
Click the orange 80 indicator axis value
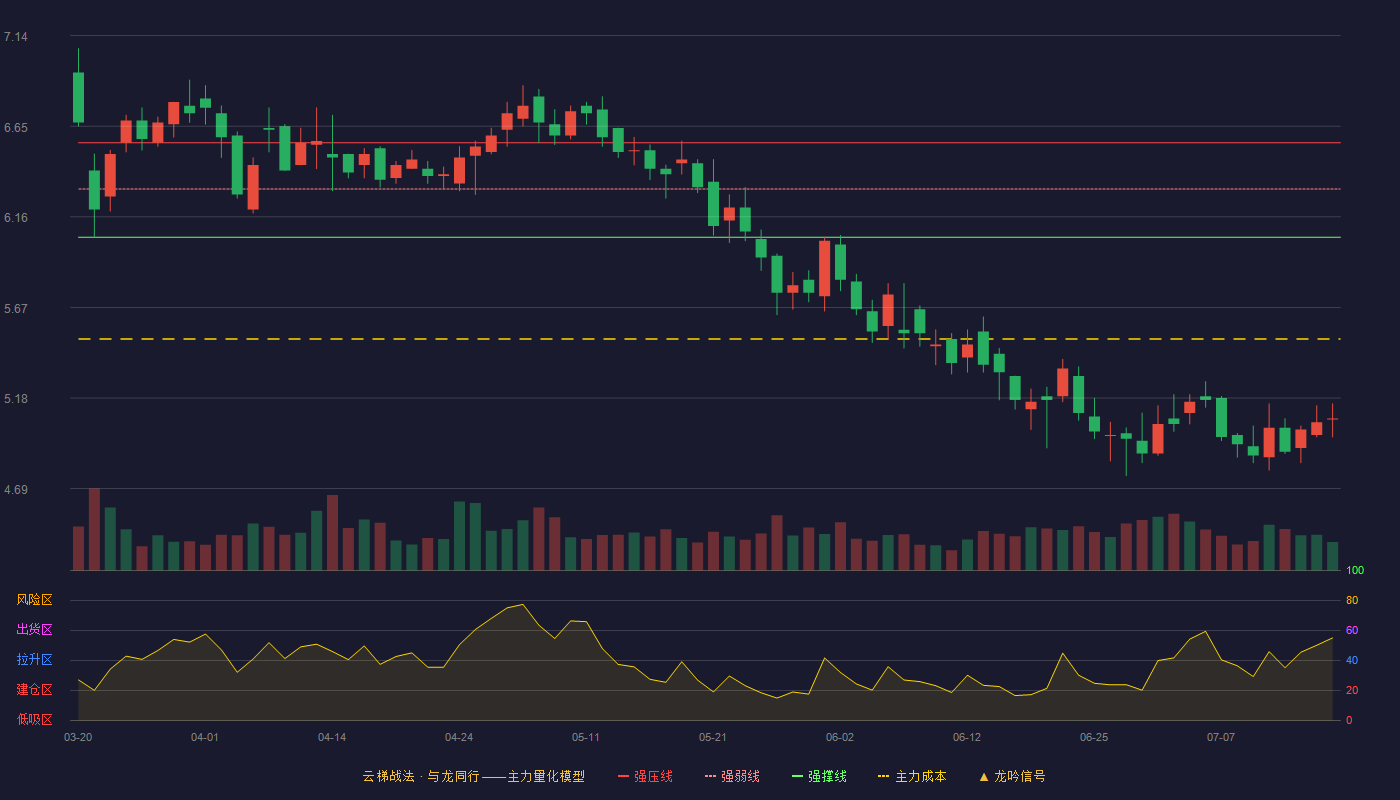point(1352,601)
